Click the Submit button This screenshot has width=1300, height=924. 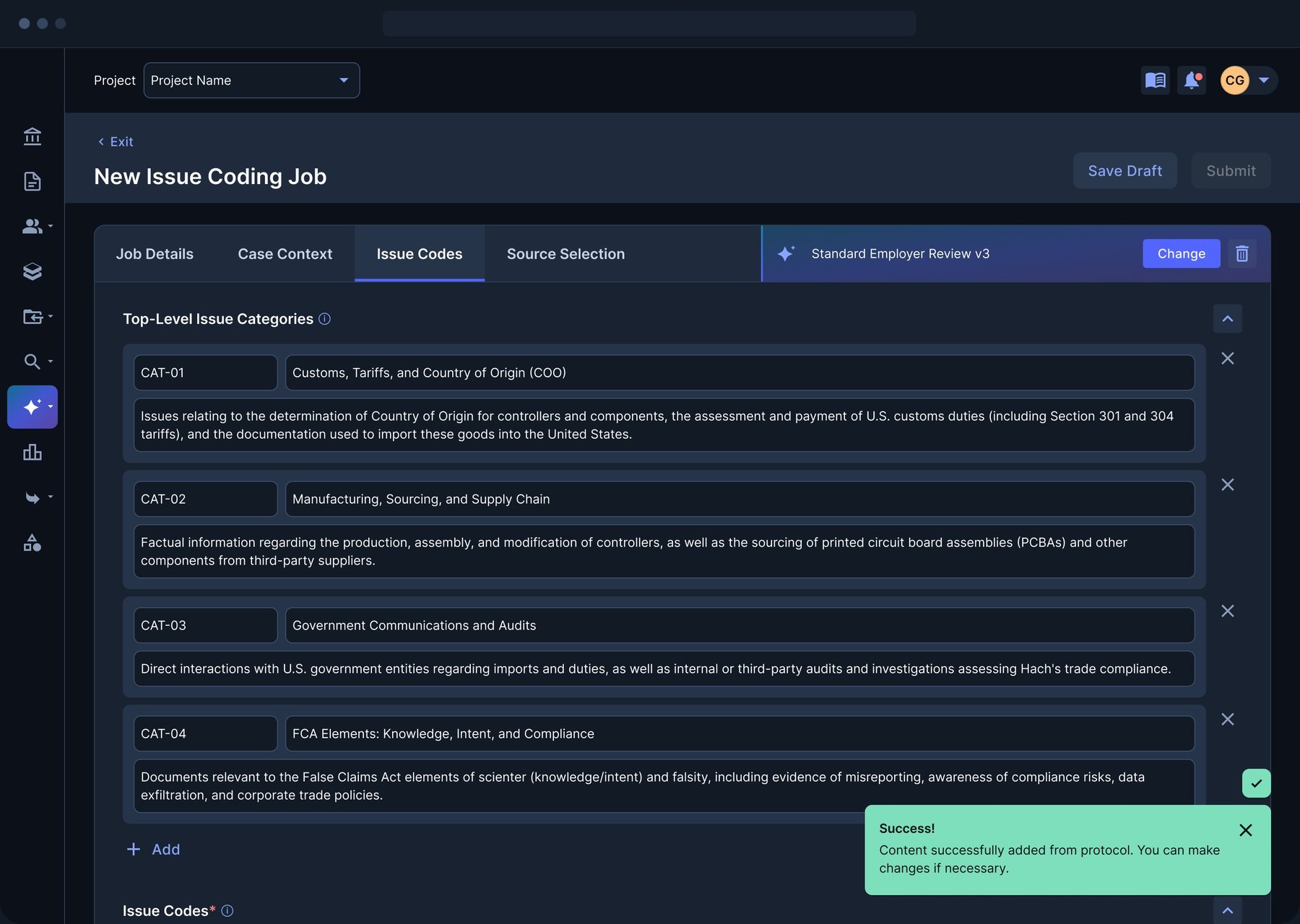pos(1231,170)
